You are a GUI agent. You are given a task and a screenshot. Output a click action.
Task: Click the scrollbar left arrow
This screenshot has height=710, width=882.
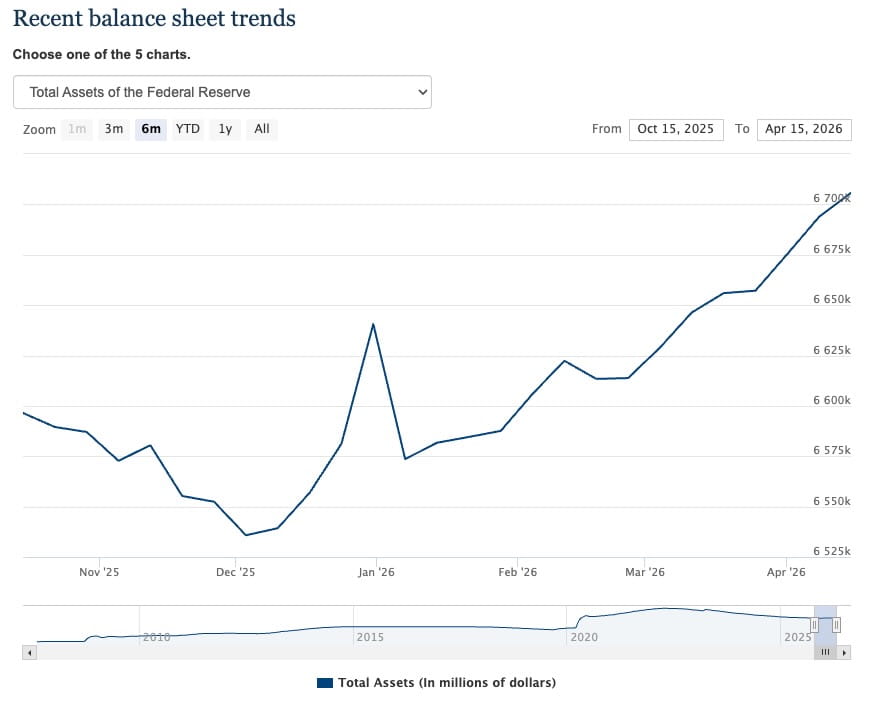pos(30,652)
